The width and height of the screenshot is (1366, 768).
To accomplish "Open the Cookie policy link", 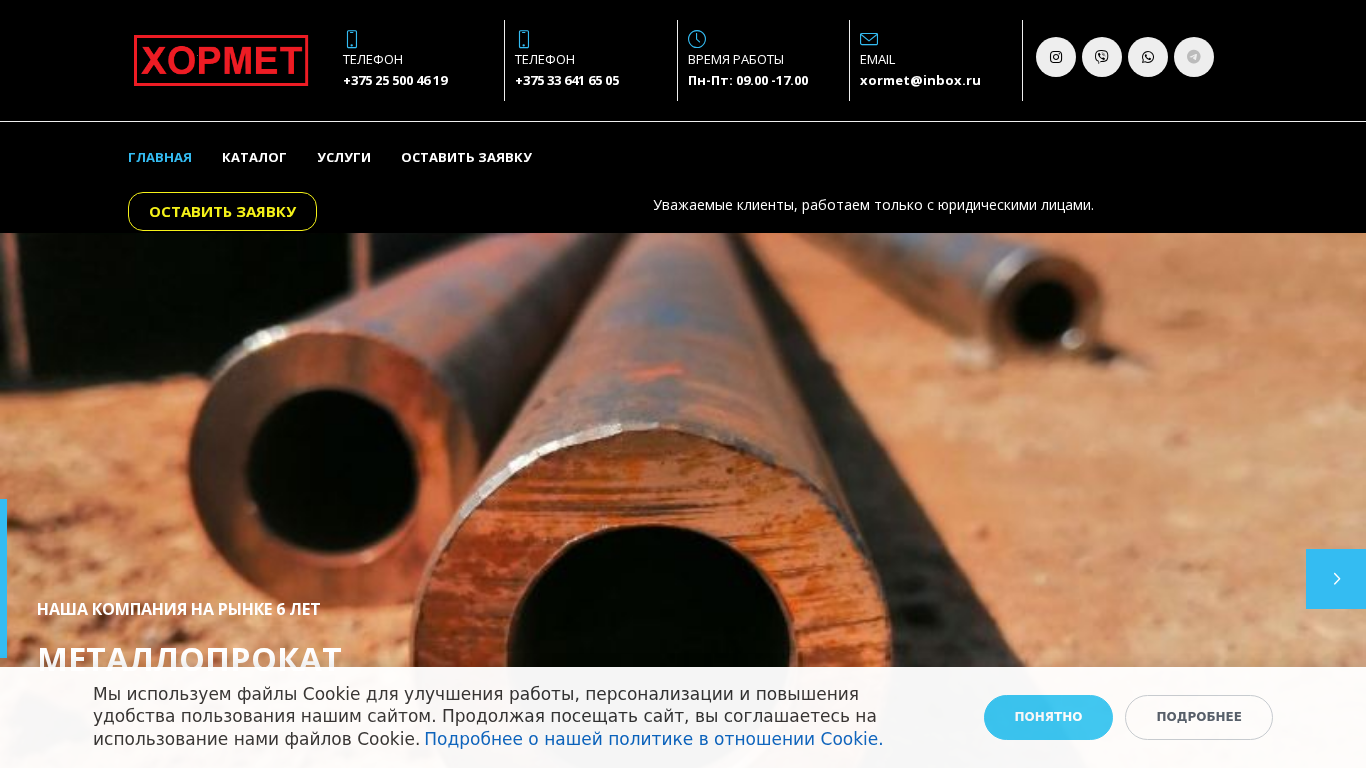I will 654,739.
